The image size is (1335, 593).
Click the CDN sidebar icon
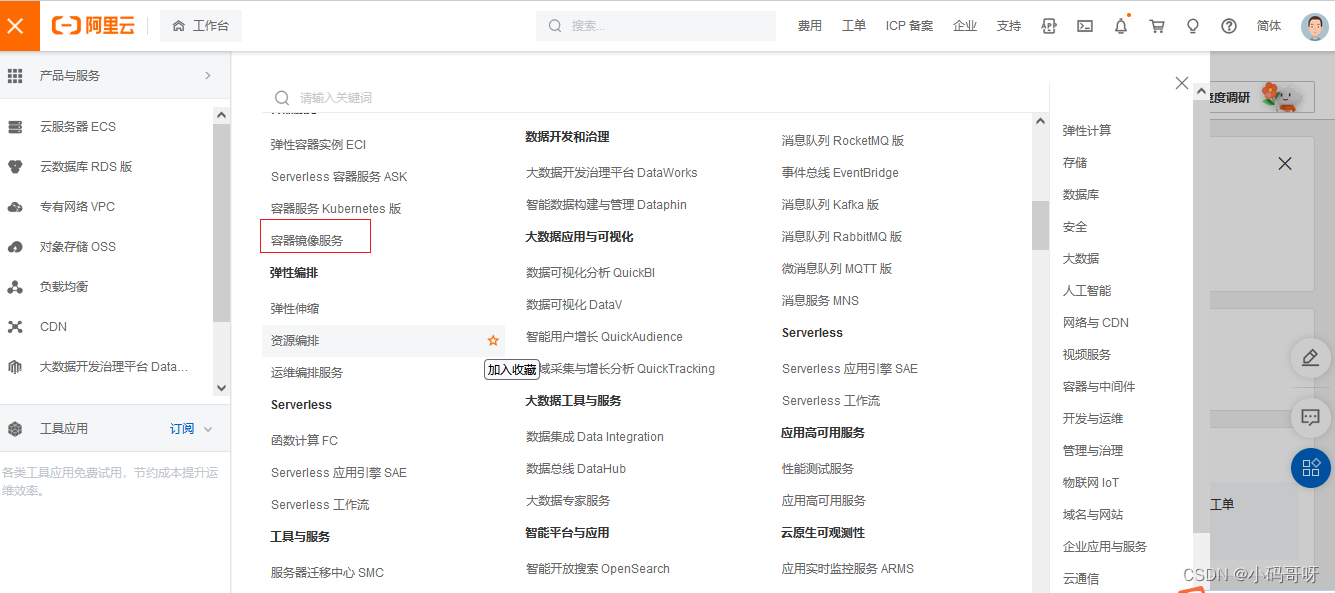[x=15, y=327]
